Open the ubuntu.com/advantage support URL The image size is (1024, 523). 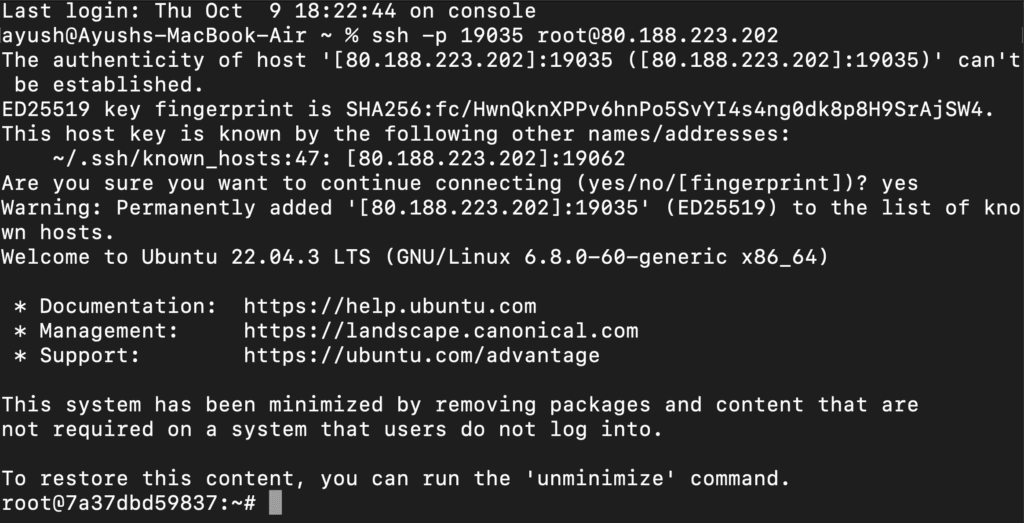pyautogui.click(x=422, y=355)
